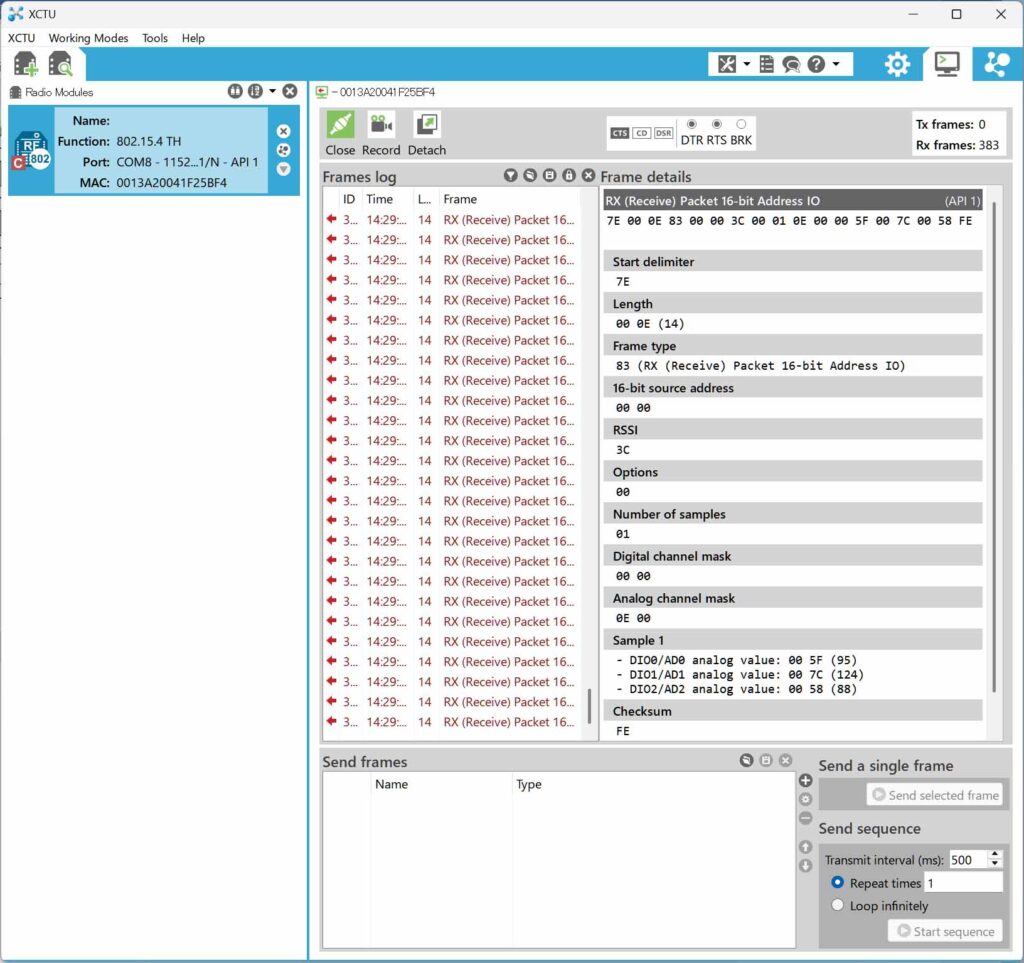Expand the COM8 module info arrow
The image size is (1024, 963).
[283, 169]
